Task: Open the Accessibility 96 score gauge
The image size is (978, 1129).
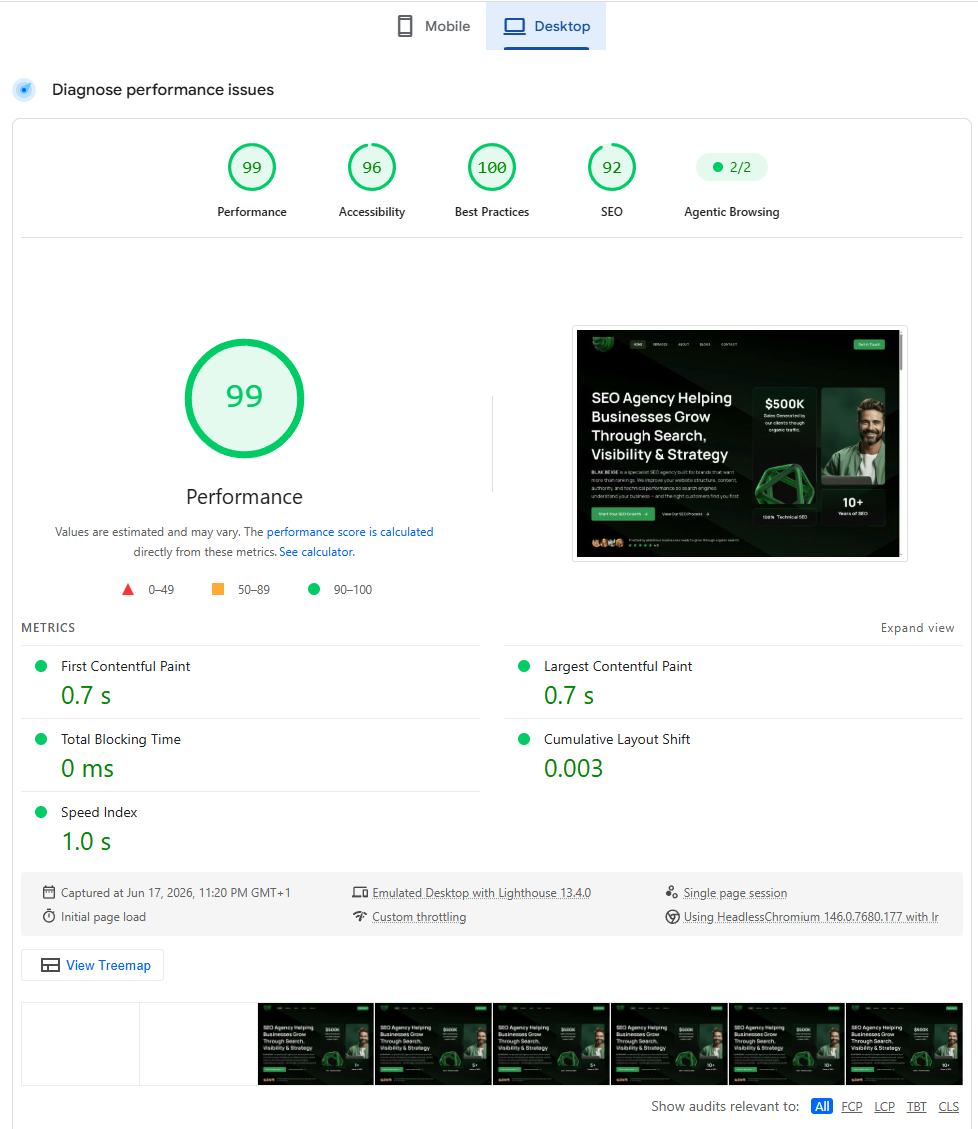Action: 372,167
